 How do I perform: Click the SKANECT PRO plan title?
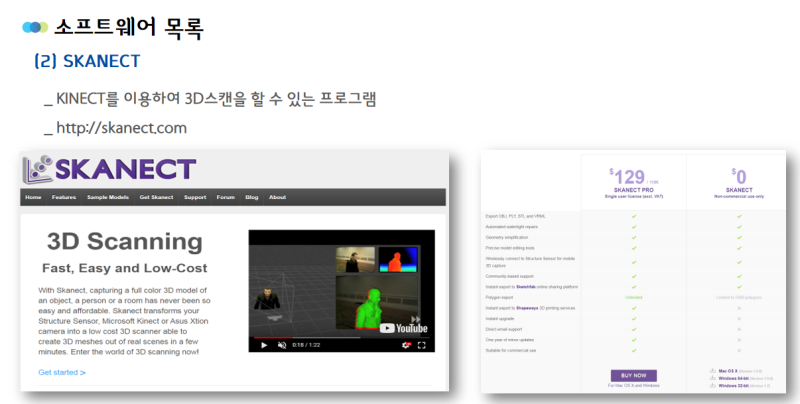pos(634,190)
